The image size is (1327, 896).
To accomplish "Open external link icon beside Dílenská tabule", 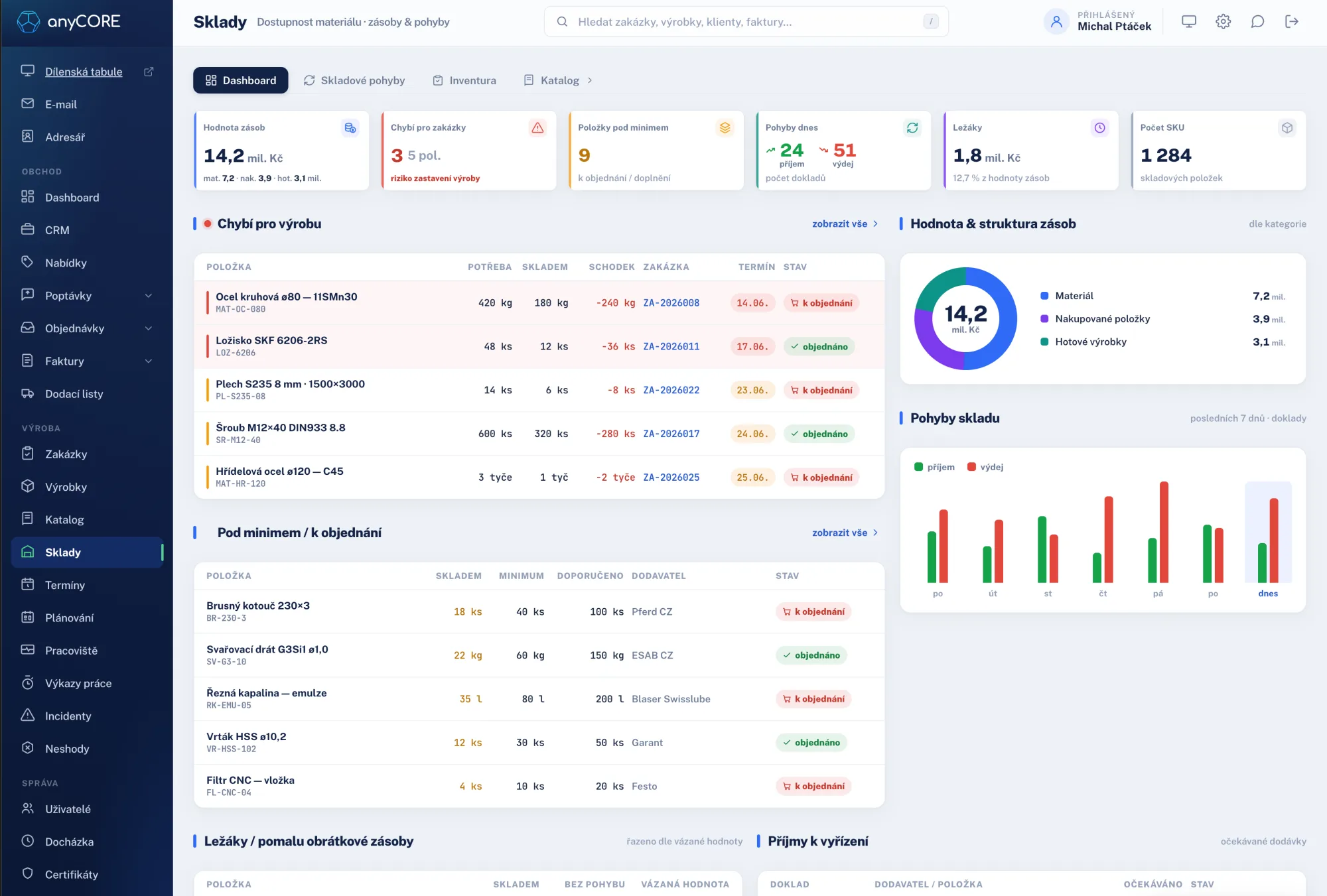I will point(149,72).
